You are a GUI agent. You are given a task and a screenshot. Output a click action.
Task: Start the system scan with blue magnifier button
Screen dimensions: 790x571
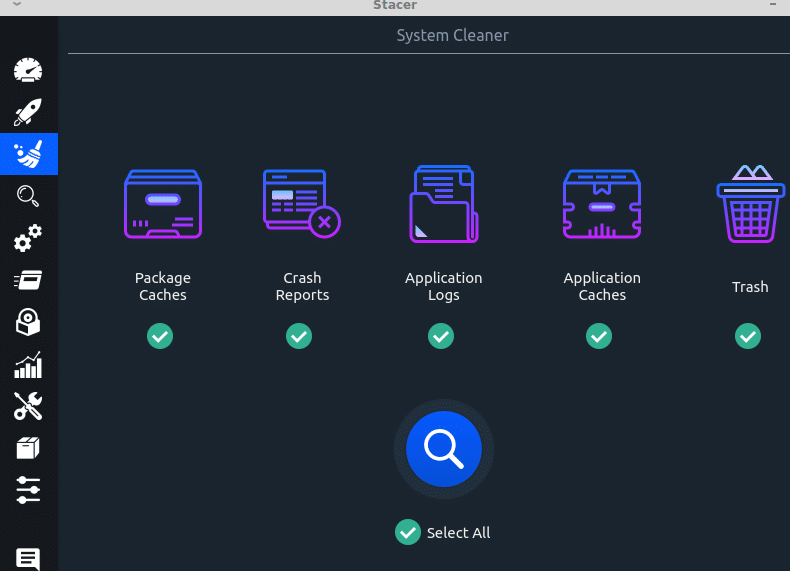click(444, 449)
